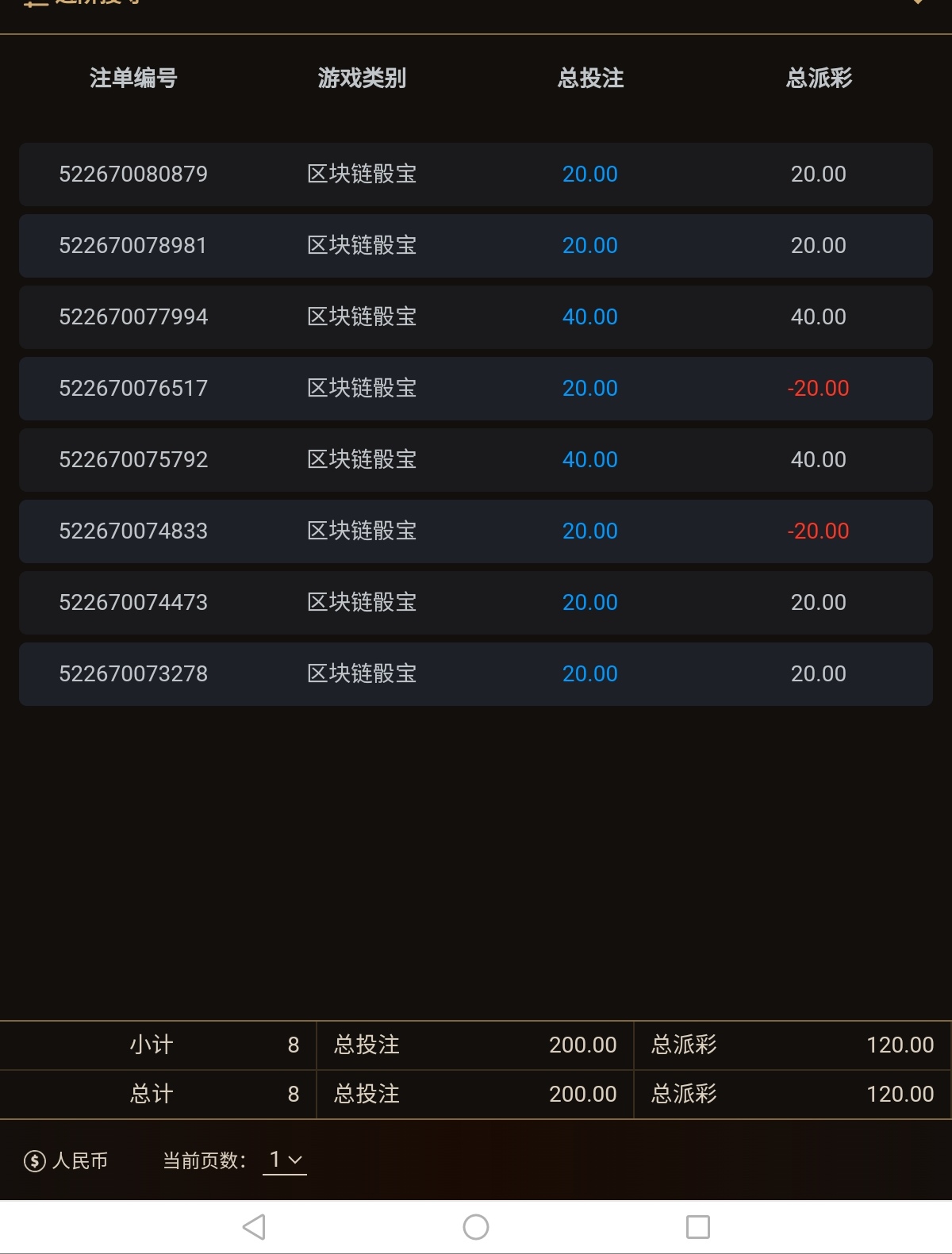
Task: Click the 游戏类别 column header
Action: point(362,78)
